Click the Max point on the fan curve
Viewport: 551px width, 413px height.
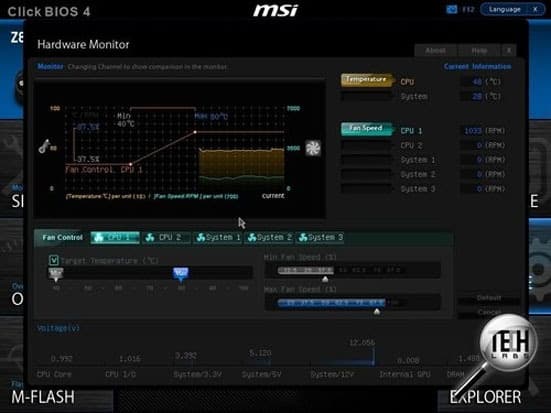(x=195, y=132)
